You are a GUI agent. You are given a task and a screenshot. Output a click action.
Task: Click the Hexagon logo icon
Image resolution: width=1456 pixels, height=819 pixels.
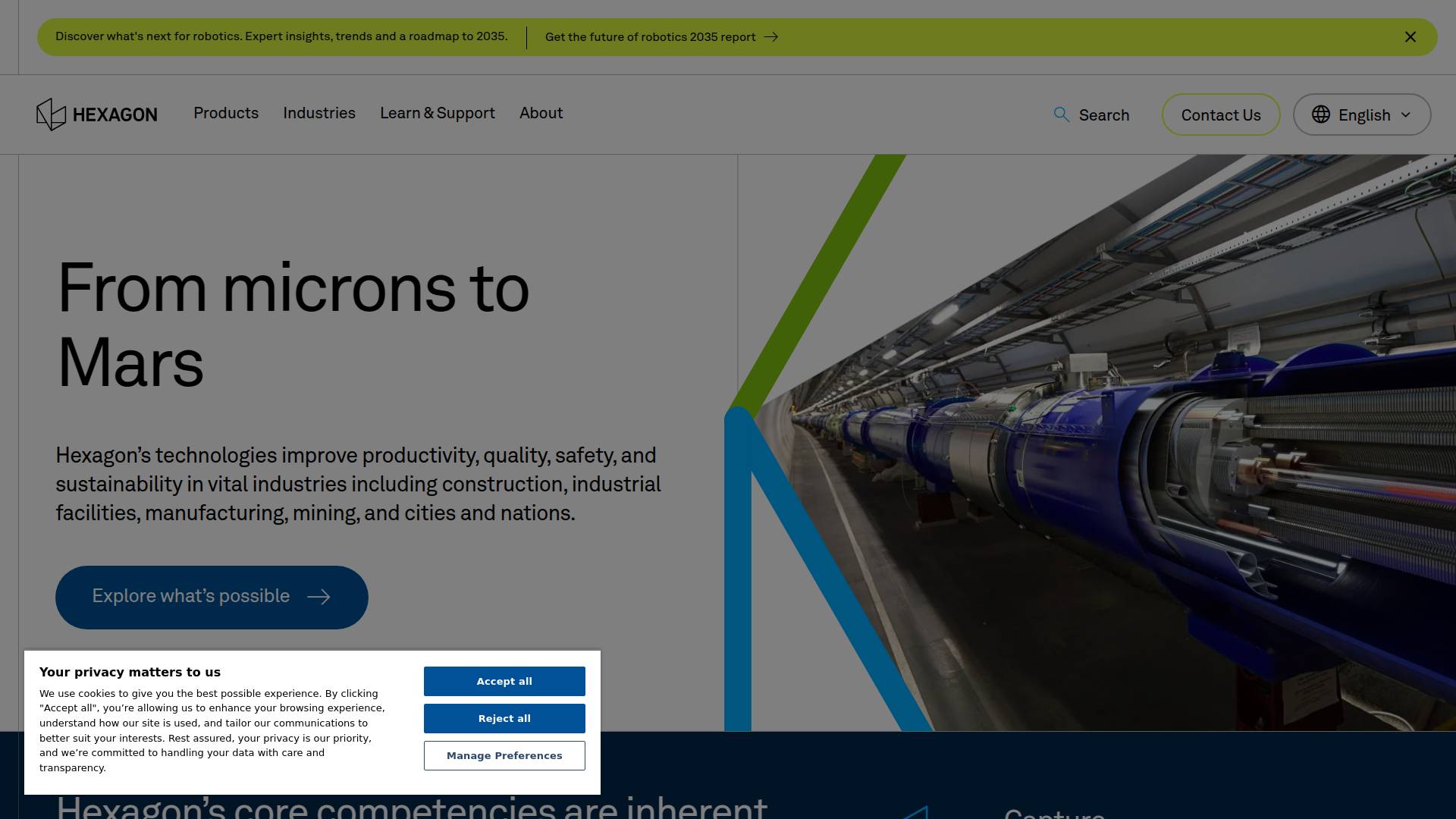click(x=52, y=115)
